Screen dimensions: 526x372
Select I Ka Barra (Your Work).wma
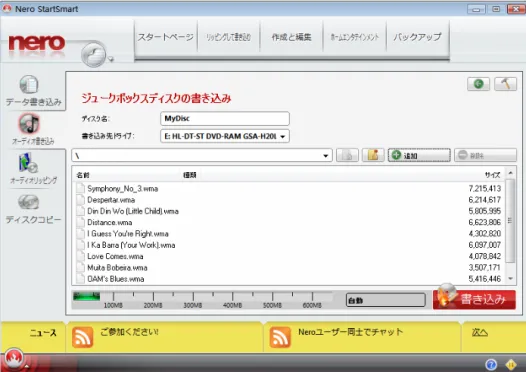[131, 245]
